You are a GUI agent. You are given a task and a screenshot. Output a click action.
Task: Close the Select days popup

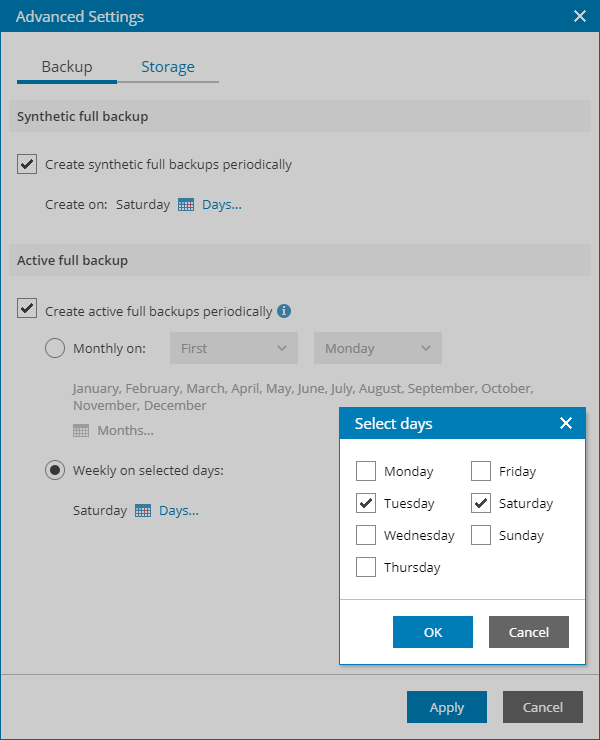pyautogui.click(x=566, y=424)
